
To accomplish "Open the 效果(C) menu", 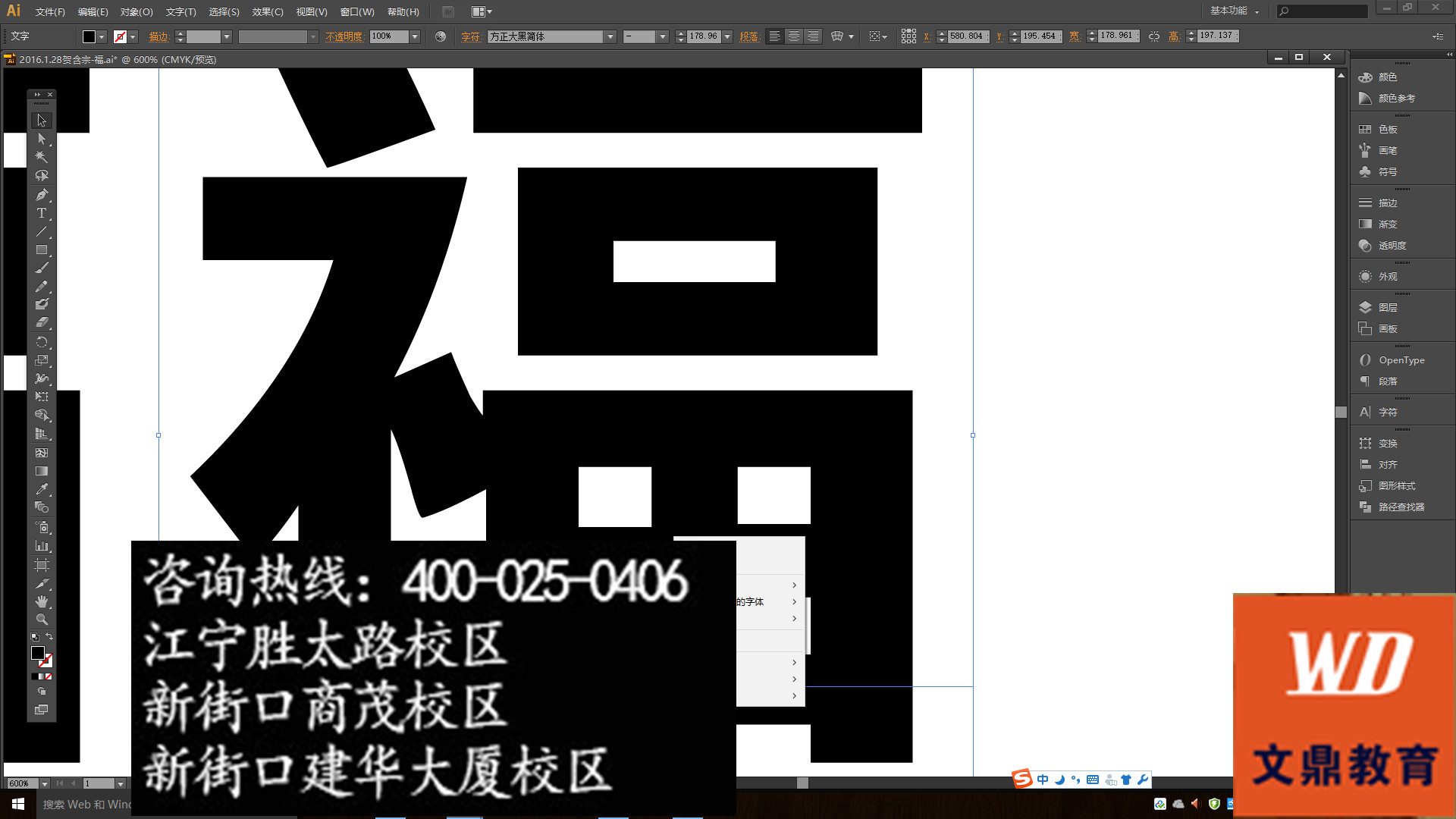I will tap(268, 11).
